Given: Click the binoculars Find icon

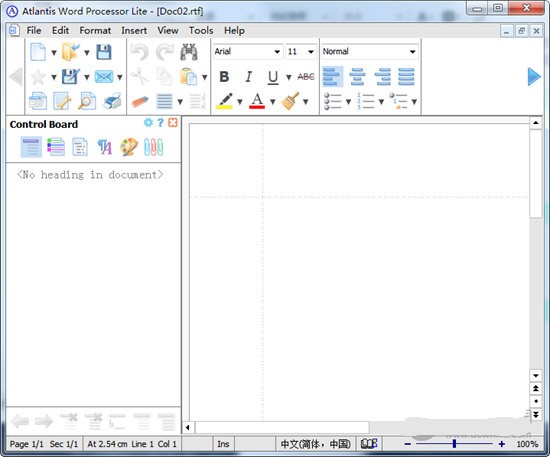Looking at the screenshot, I should (189, 52).
